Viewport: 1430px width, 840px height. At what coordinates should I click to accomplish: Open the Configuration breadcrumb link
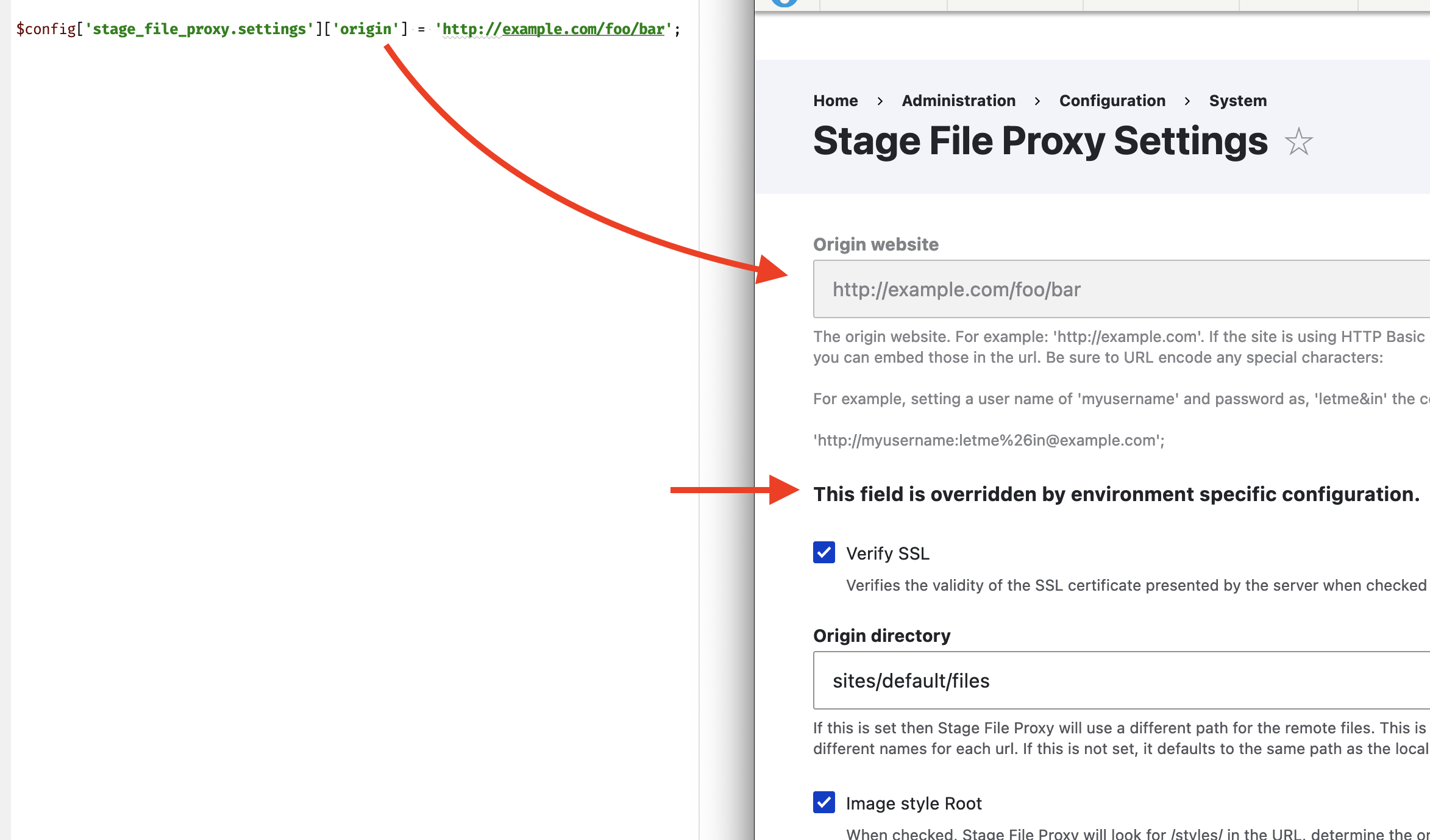coord(1112,100)
